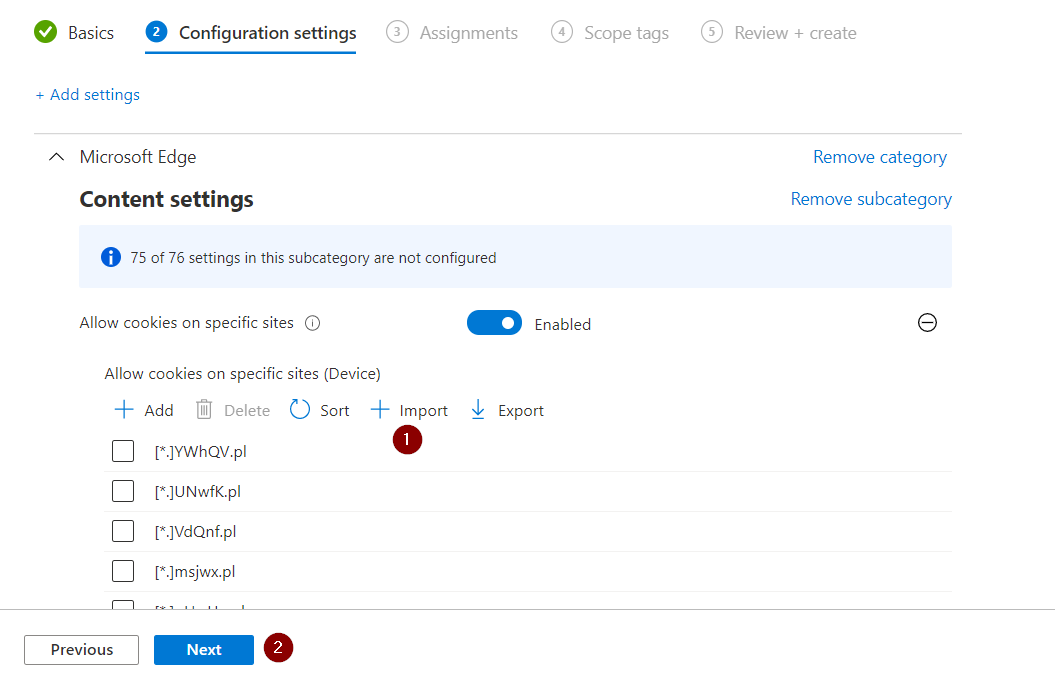
Task: Check the [*.]YWhQV.pl checkbox
Action: pos(123,451)
